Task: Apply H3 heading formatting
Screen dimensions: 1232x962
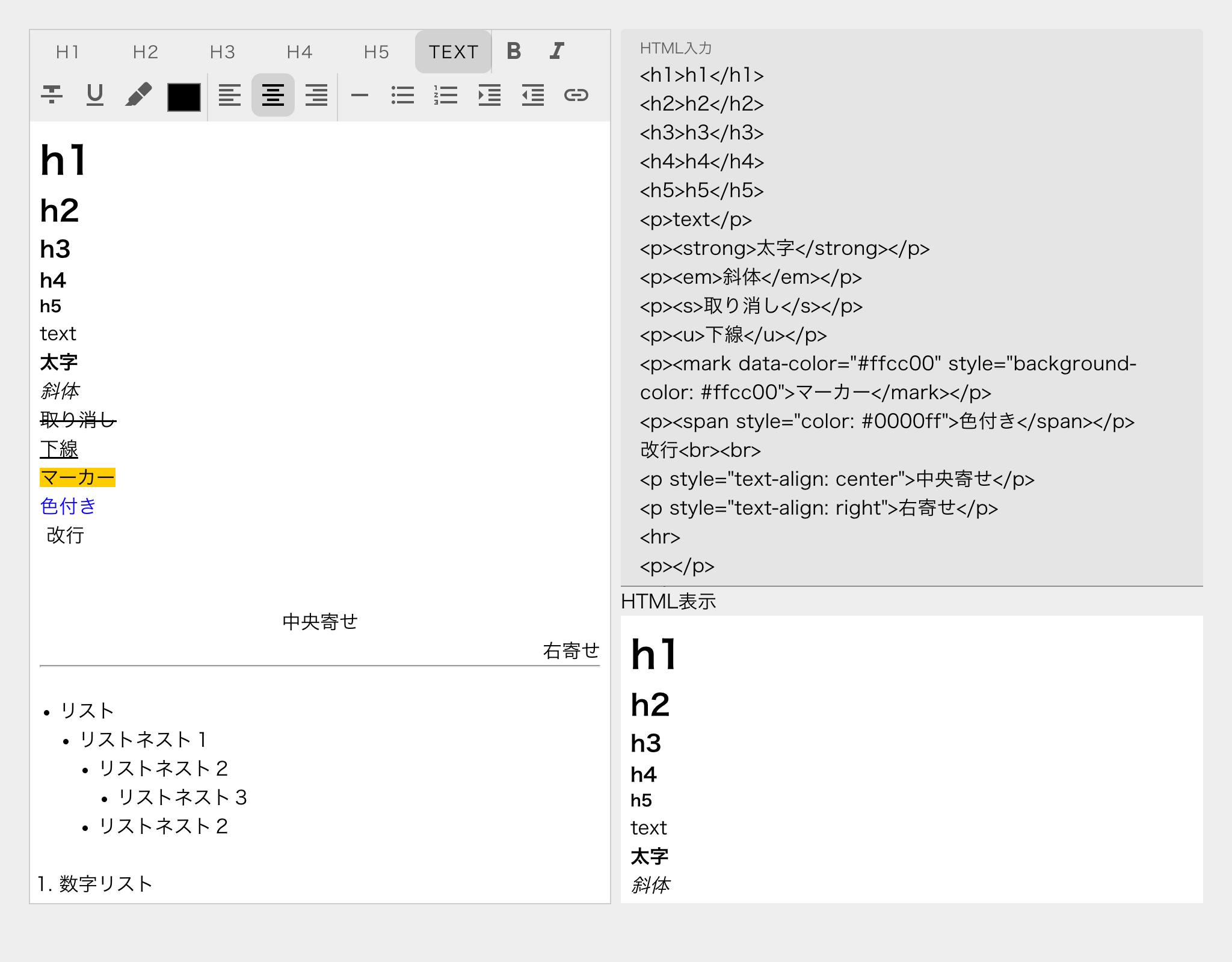Action: click(221, 52)
